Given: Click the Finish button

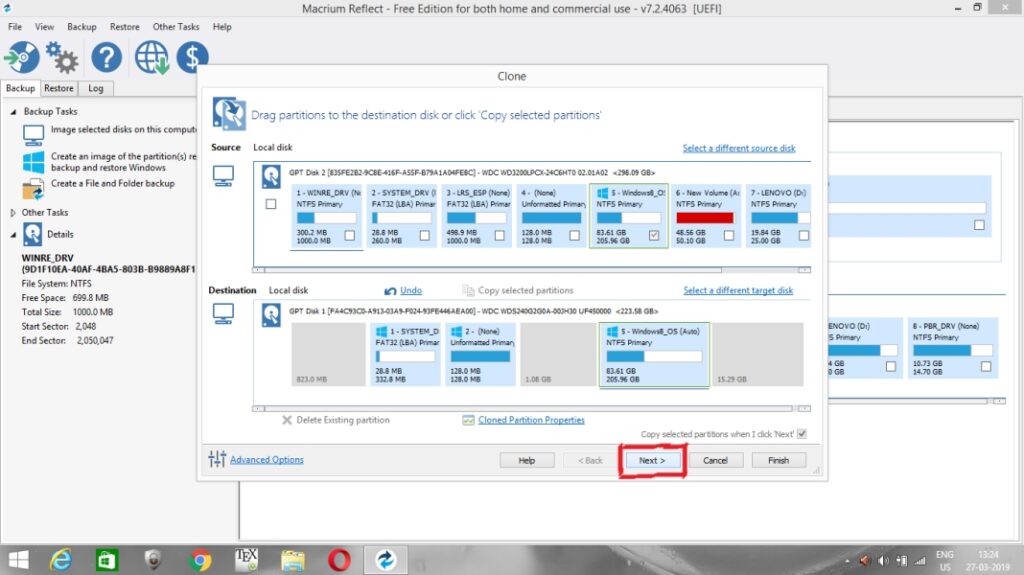Looking at the screenshot, I should coord(778,460).
